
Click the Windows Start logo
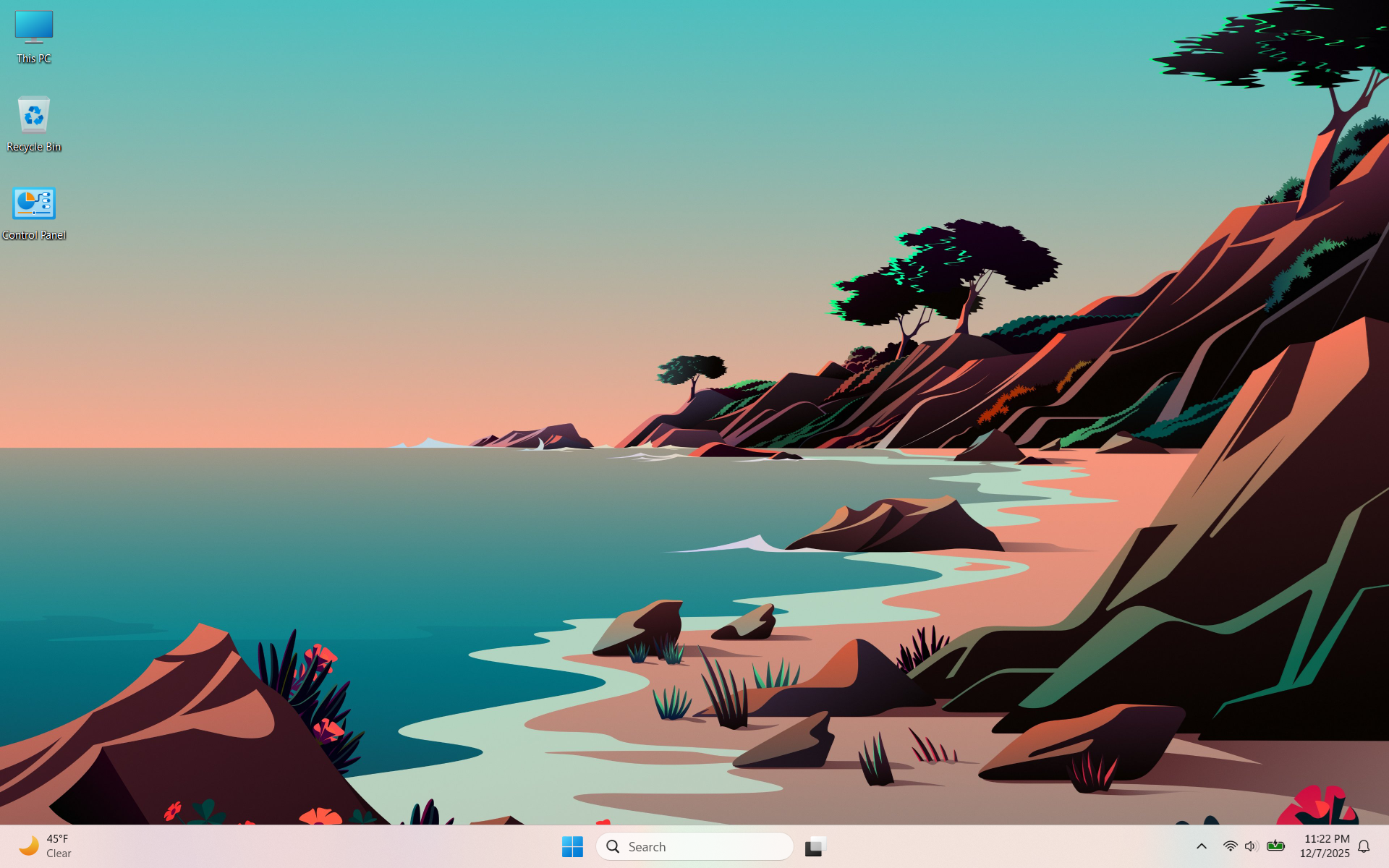tap(574, 846)
